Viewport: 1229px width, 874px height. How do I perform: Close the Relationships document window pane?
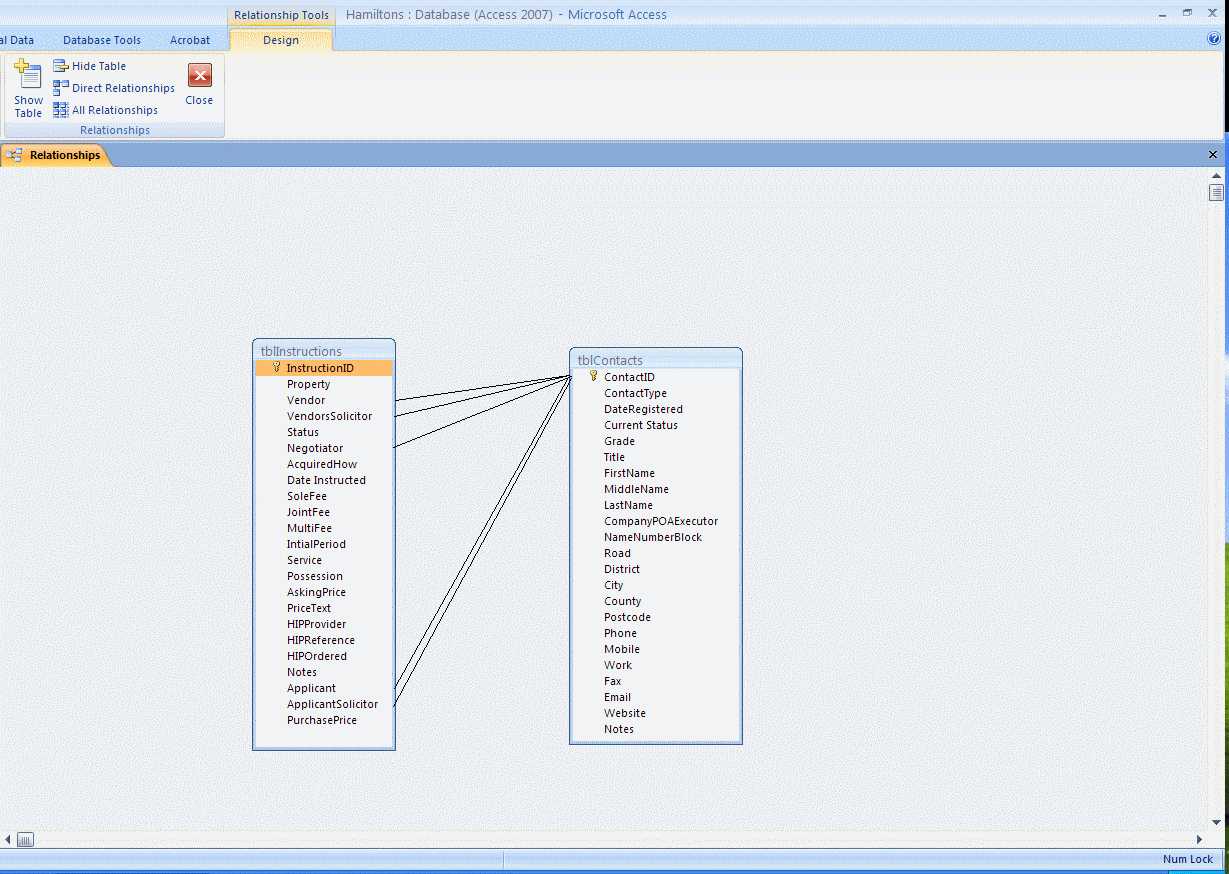click(x=1213, y=155)
